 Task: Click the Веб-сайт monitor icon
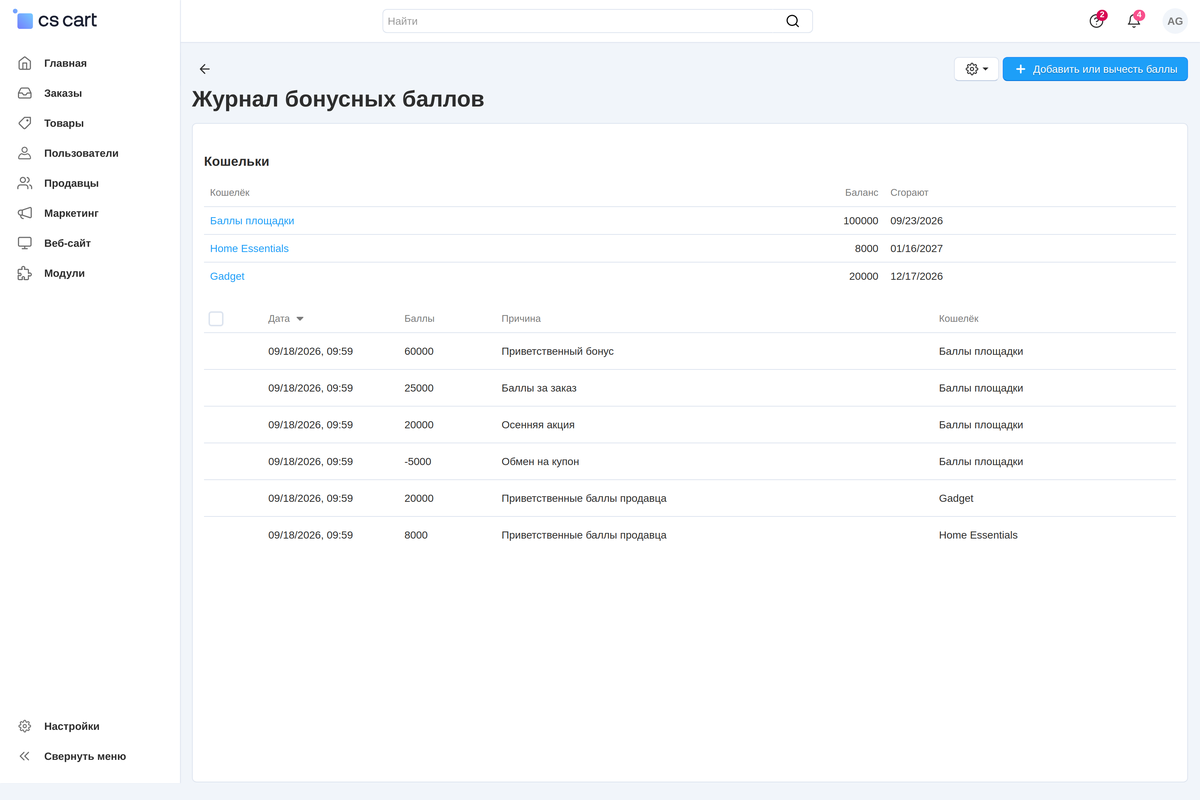point(25,243)
